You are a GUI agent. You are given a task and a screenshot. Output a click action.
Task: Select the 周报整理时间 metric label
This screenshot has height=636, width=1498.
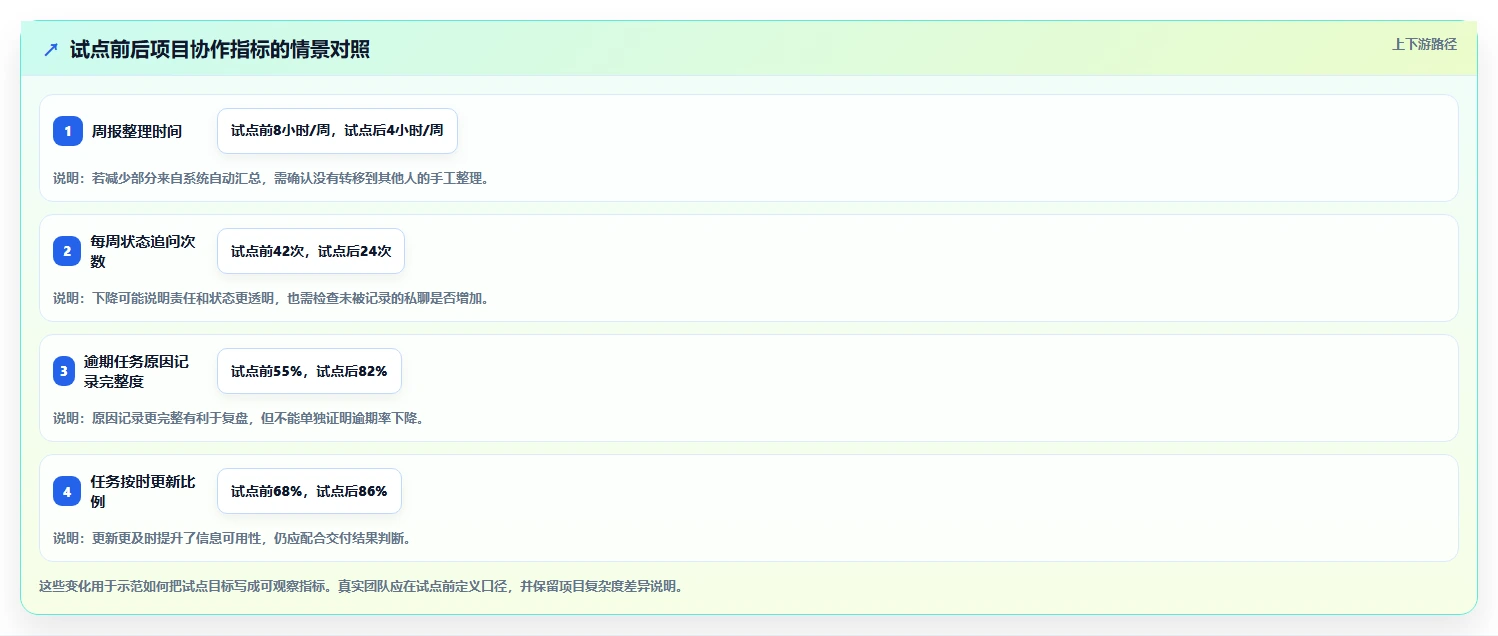tap(137, 131)
